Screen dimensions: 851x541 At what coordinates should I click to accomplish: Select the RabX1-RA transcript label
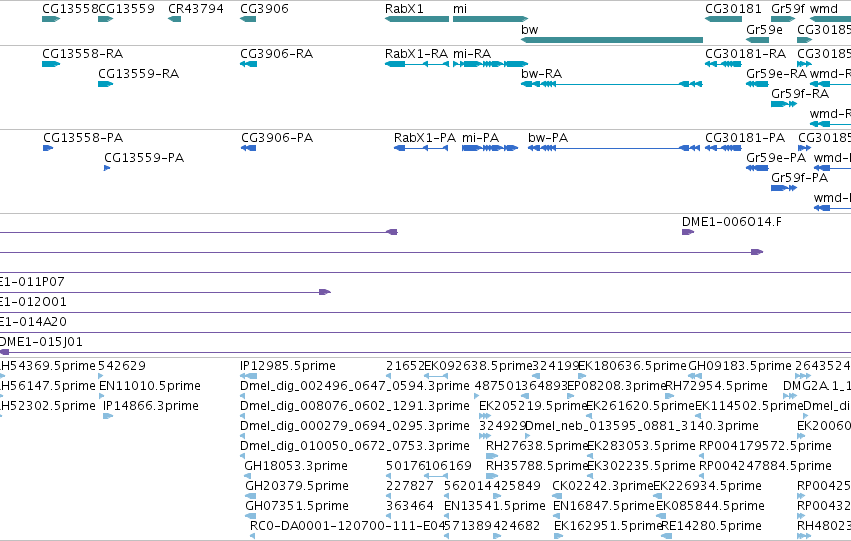[x=416, y=54]
